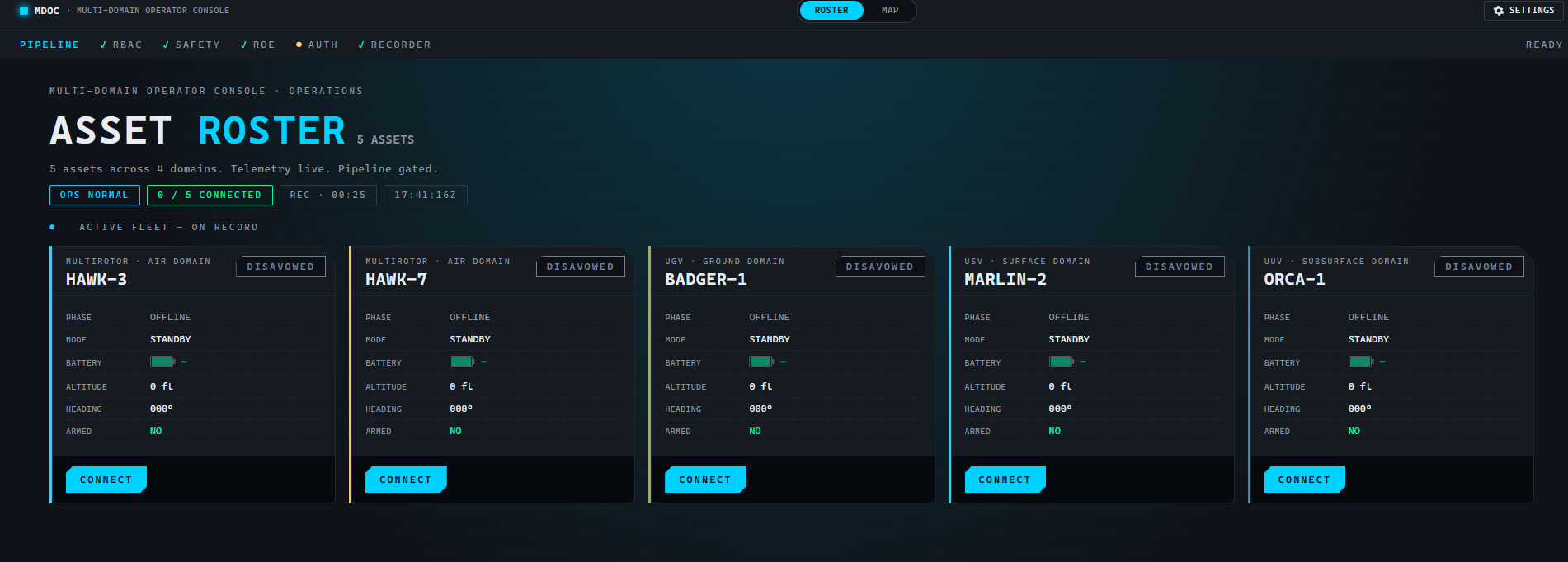Click HAWK-3 armed value NO
The width and height of the screenshot is (1568, 562).
[156, 431]
